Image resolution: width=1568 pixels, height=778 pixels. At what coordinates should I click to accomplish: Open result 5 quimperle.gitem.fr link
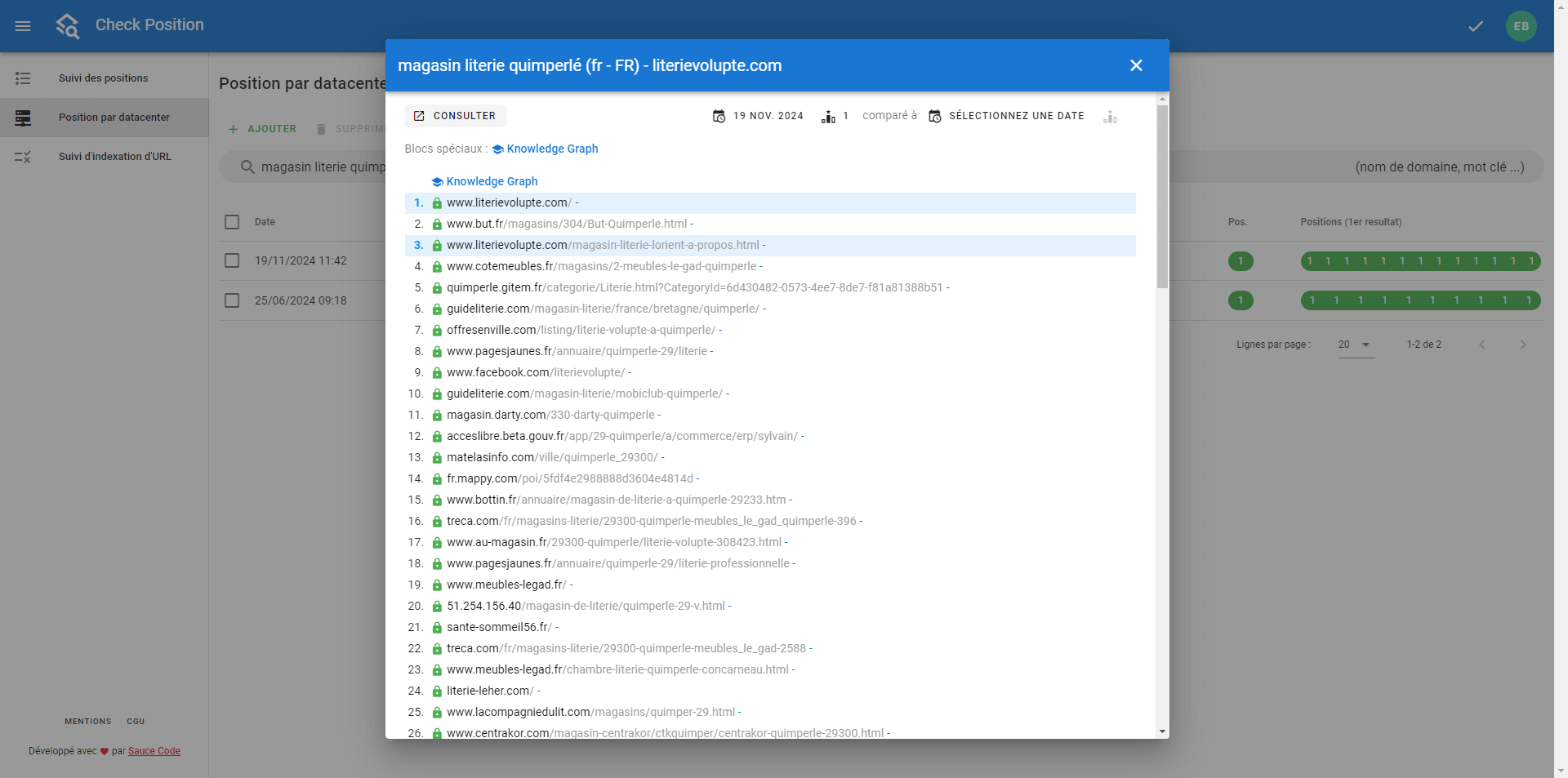click(x=695, y=287)
